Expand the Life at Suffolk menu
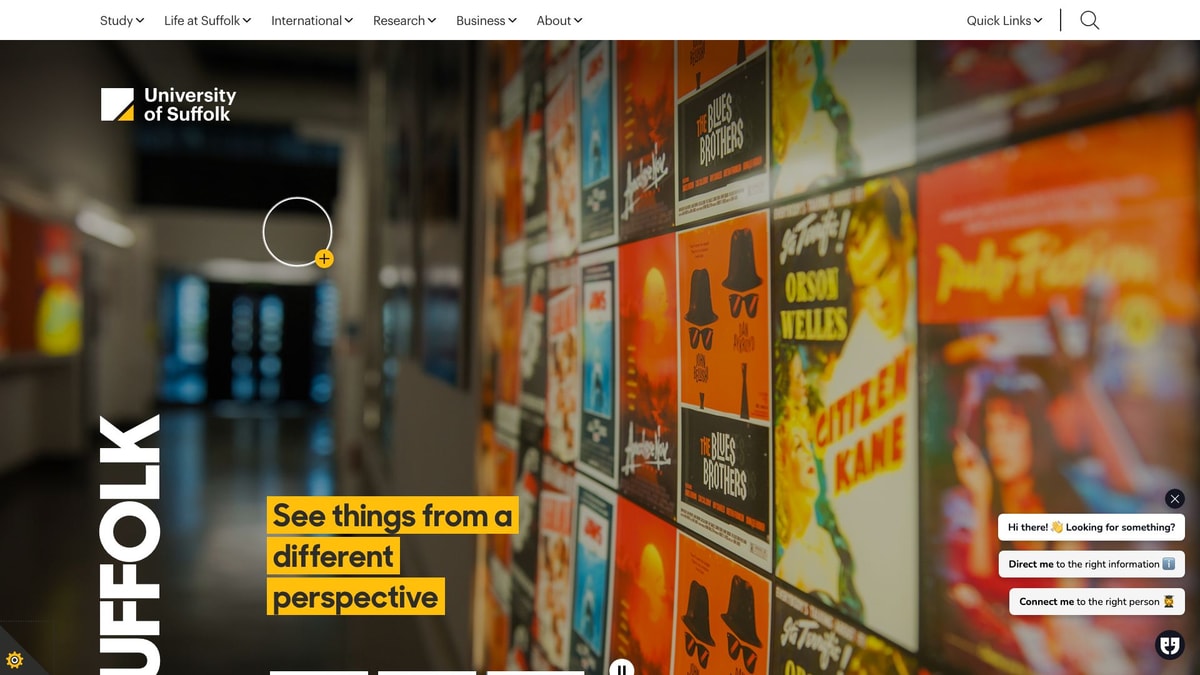The width and height of the screenshot is (1200, 675). coord(208,20)
